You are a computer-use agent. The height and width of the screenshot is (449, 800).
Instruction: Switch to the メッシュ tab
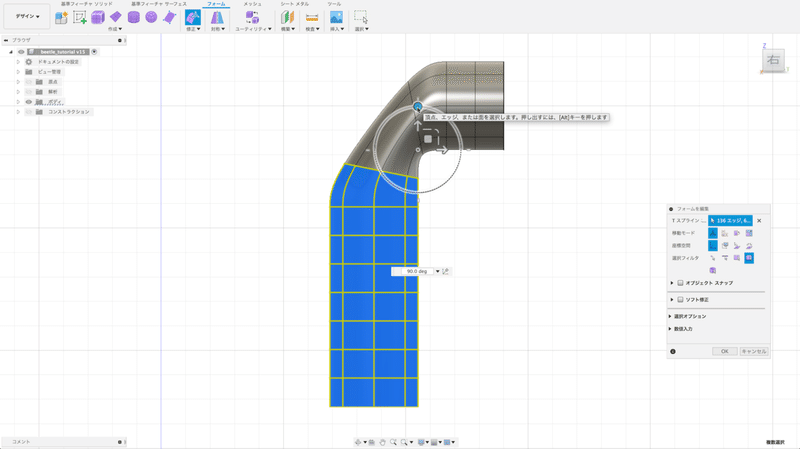[x=252, y=4]
